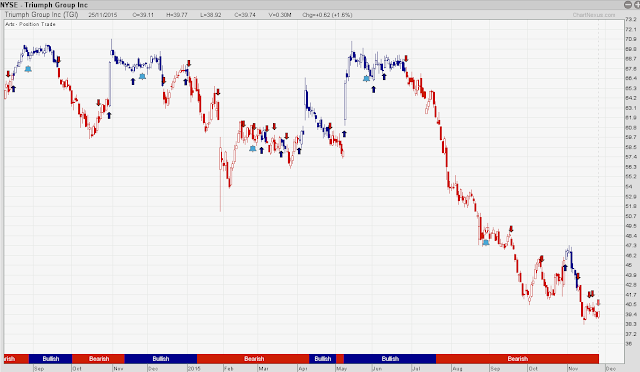The width and height of the screenshot is (640, 372).
Task: Click the blue bell icon near Mar 2015
Action: [x=253, y=149]
